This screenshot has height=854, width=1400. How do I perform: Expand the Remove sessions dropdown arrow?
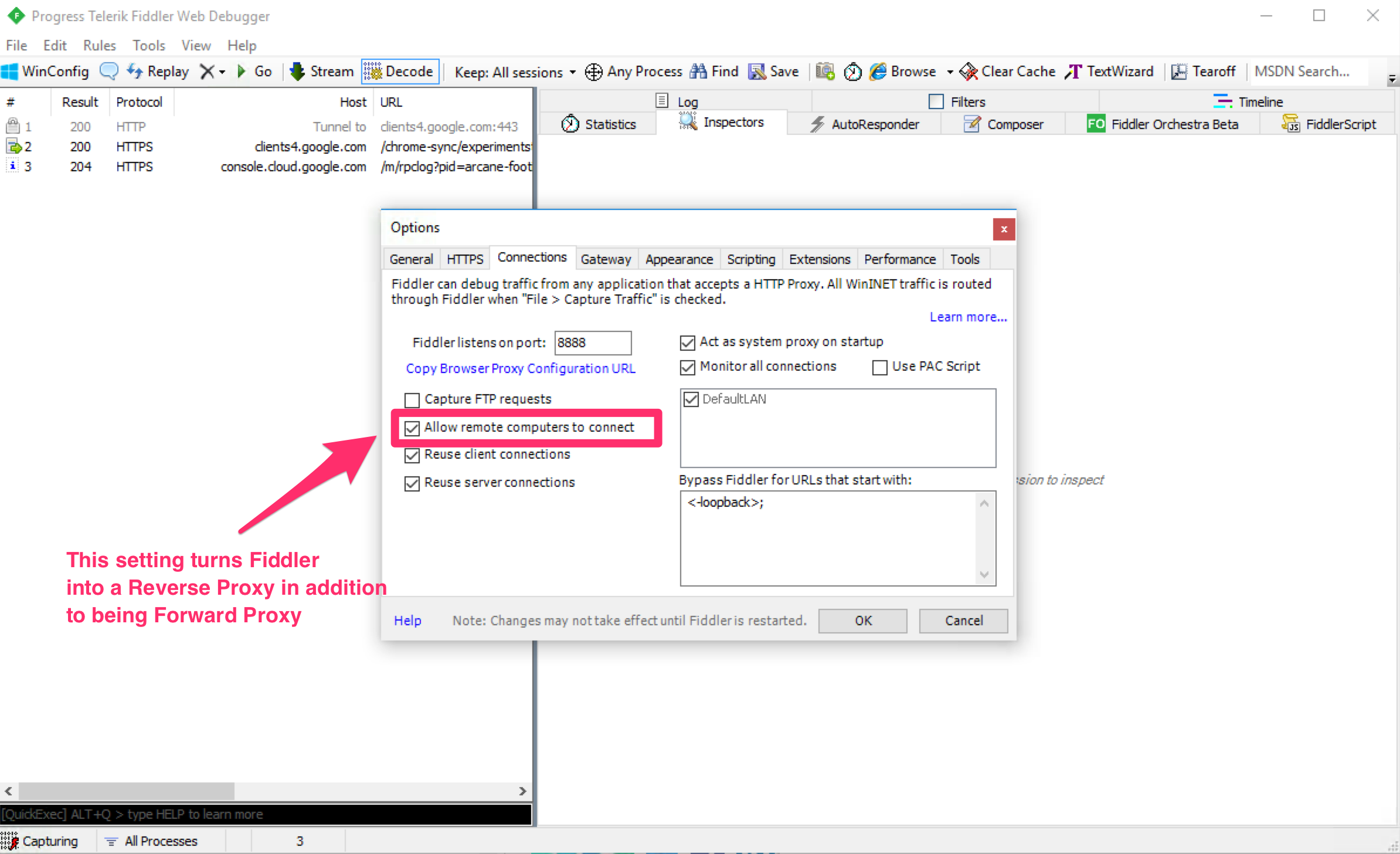[222, 72]
